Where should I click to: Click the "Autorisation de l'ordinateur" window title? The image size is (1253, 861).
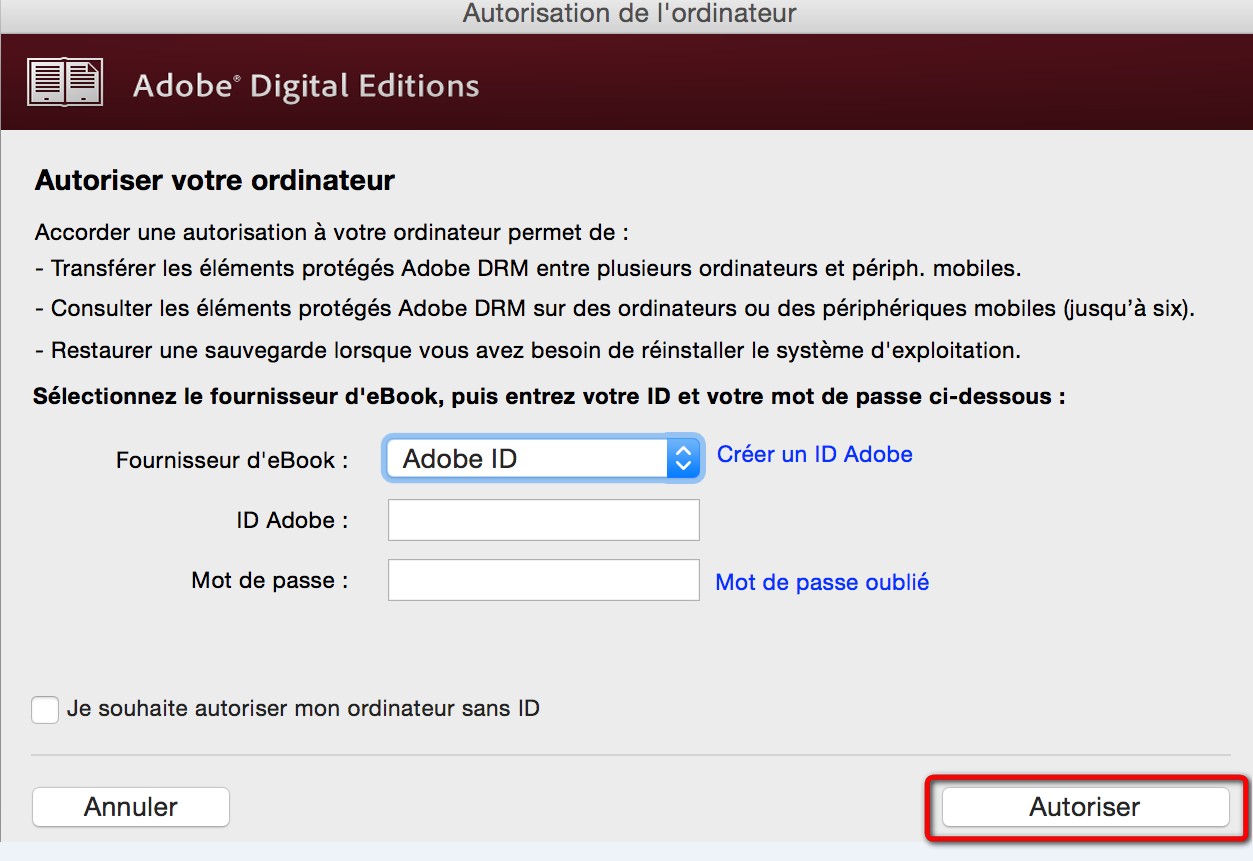click(x=629, y=14)
